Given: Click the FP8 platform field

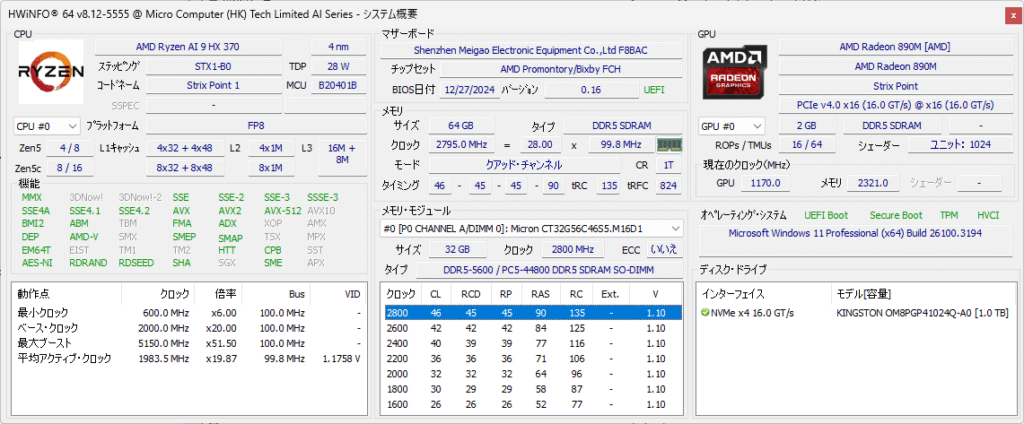Looking at the screenshot, I should (255, 125).
